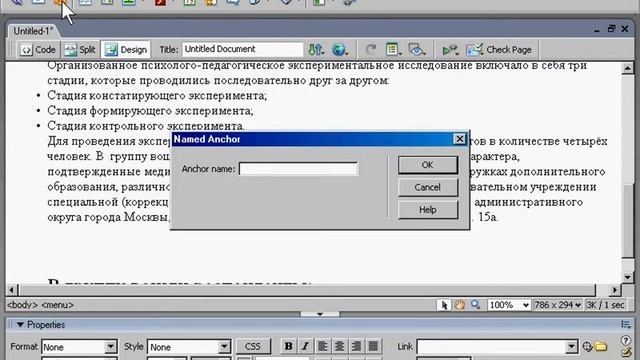Open the 100% zoom level dropdown
Viewport: 640px width, 360px height.
click(509, 305)
